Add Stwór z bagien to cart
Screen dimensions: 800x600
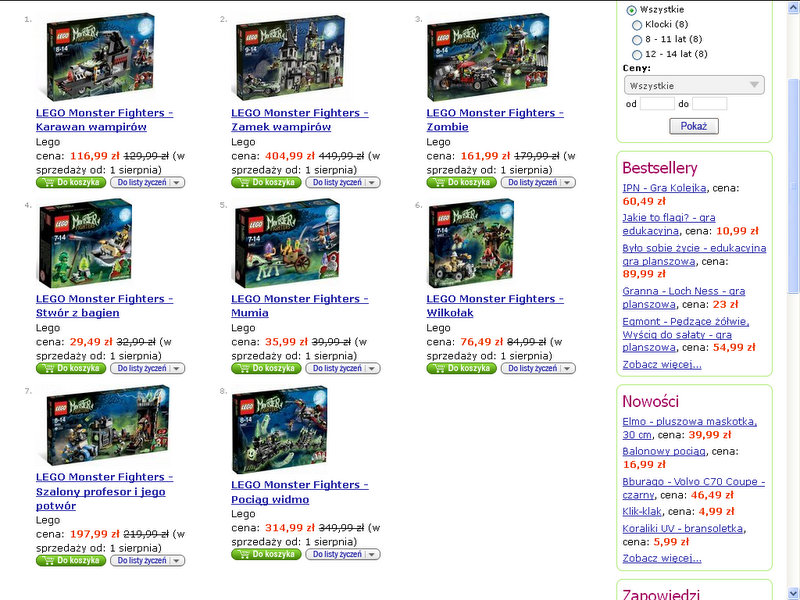(71, 368)
